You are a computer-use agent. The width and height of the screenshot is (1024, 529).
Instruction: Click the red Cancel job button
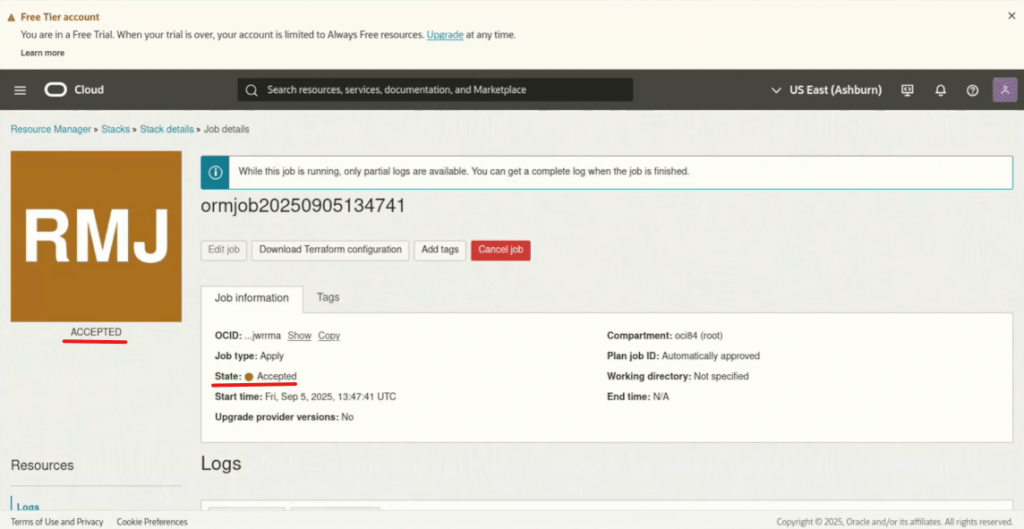[501, 250]
